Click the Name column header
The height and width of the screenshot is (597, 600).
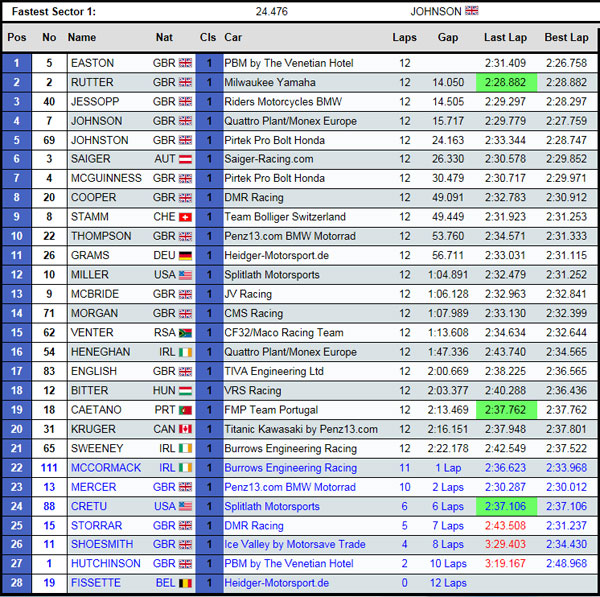pos(82,38)
